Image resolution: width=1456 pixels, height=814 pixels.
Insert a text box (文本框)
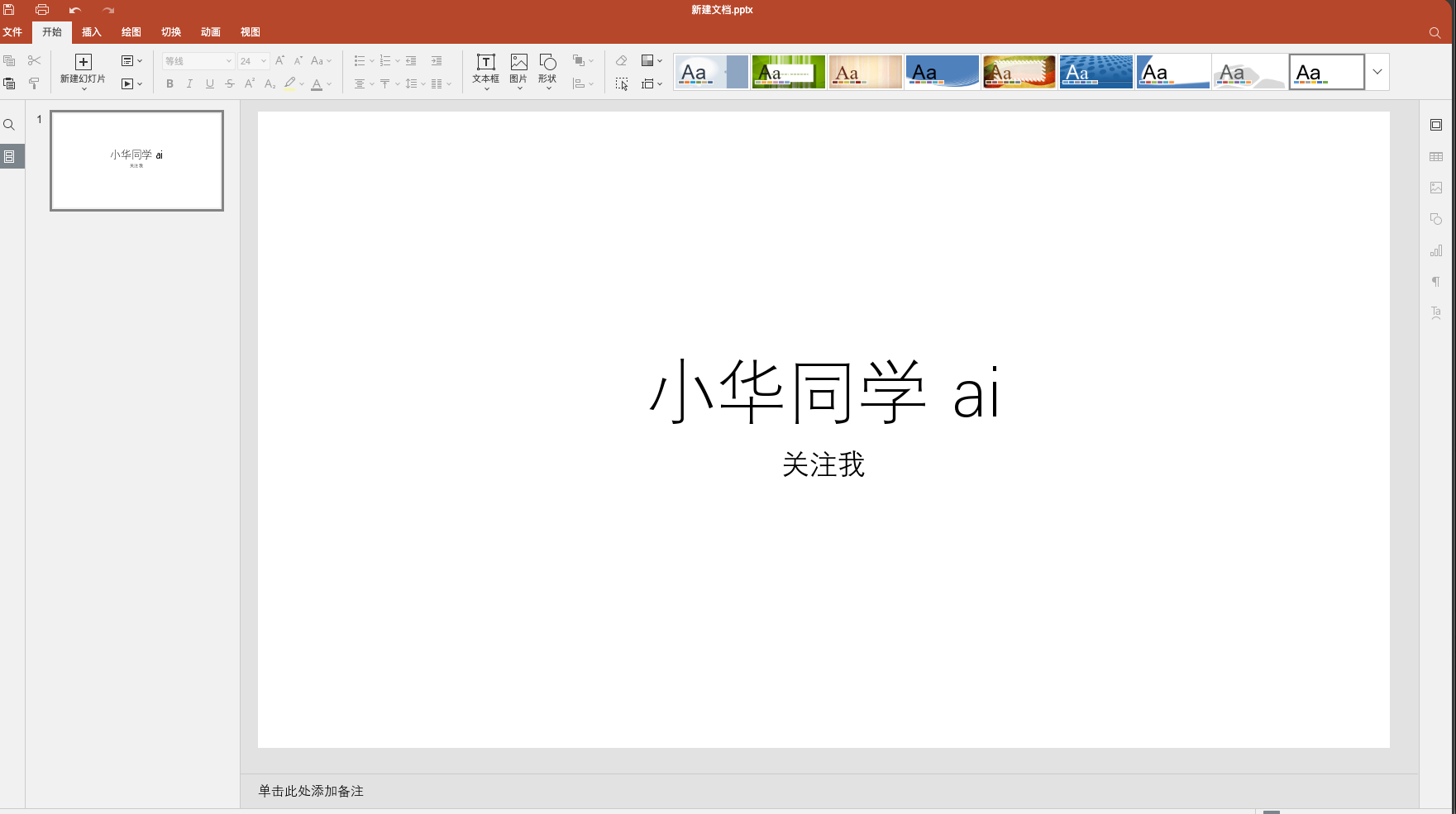486,69
